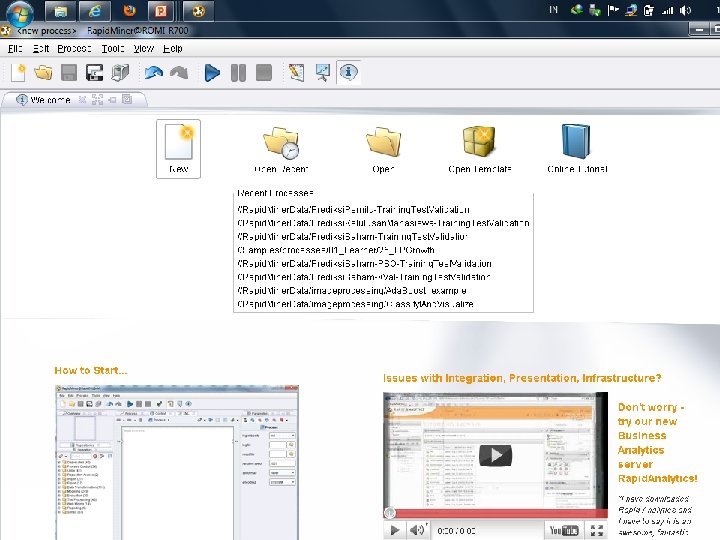This screenshot has width=720, height=540.
Task: Open Firefox from taskbar
Action: coord(129,11)
